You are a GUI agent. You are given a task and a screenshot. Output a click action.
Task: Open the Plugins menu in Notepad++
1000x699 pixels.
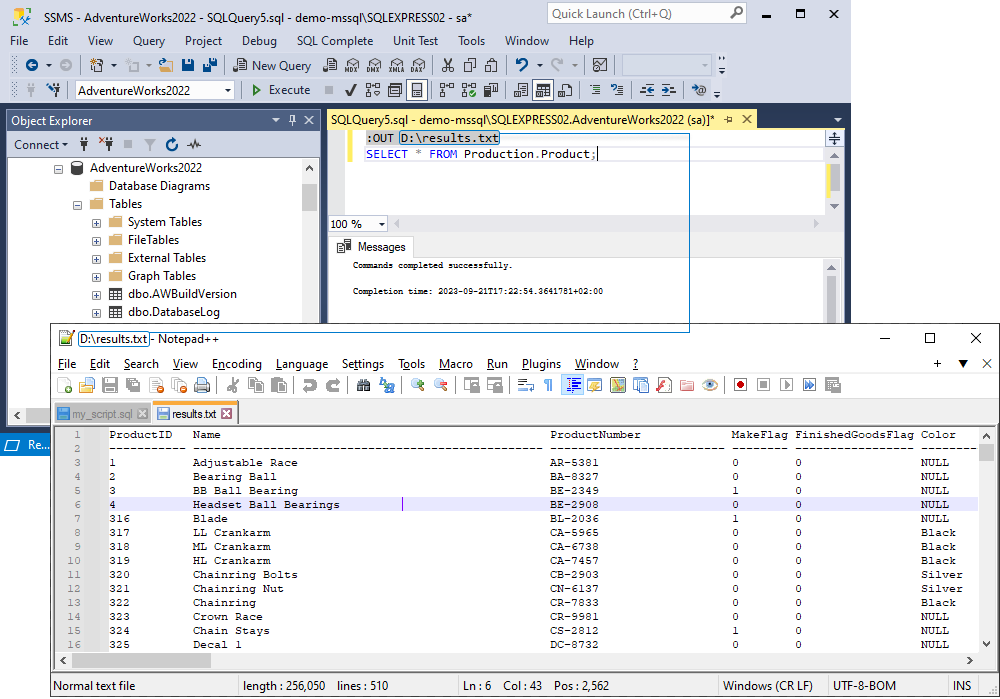541,364
